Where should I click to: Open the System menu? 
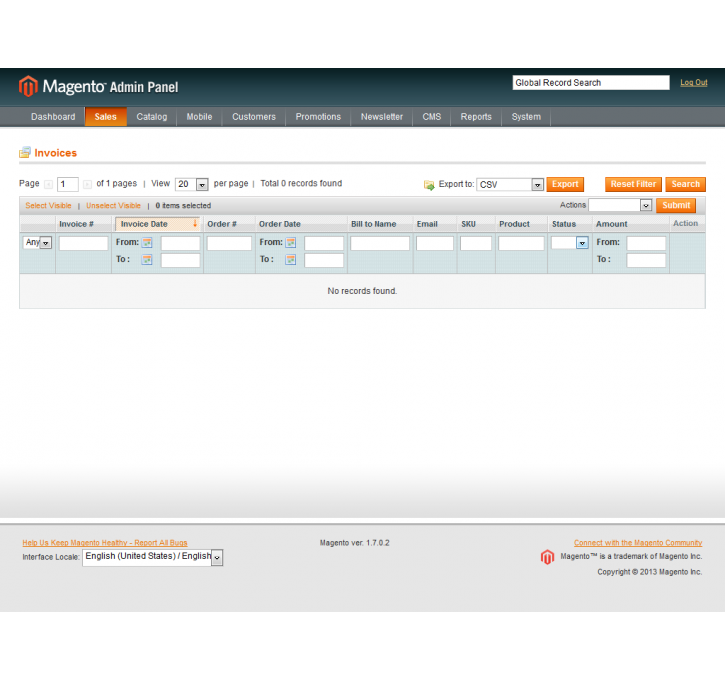click(x=526, y=117)
